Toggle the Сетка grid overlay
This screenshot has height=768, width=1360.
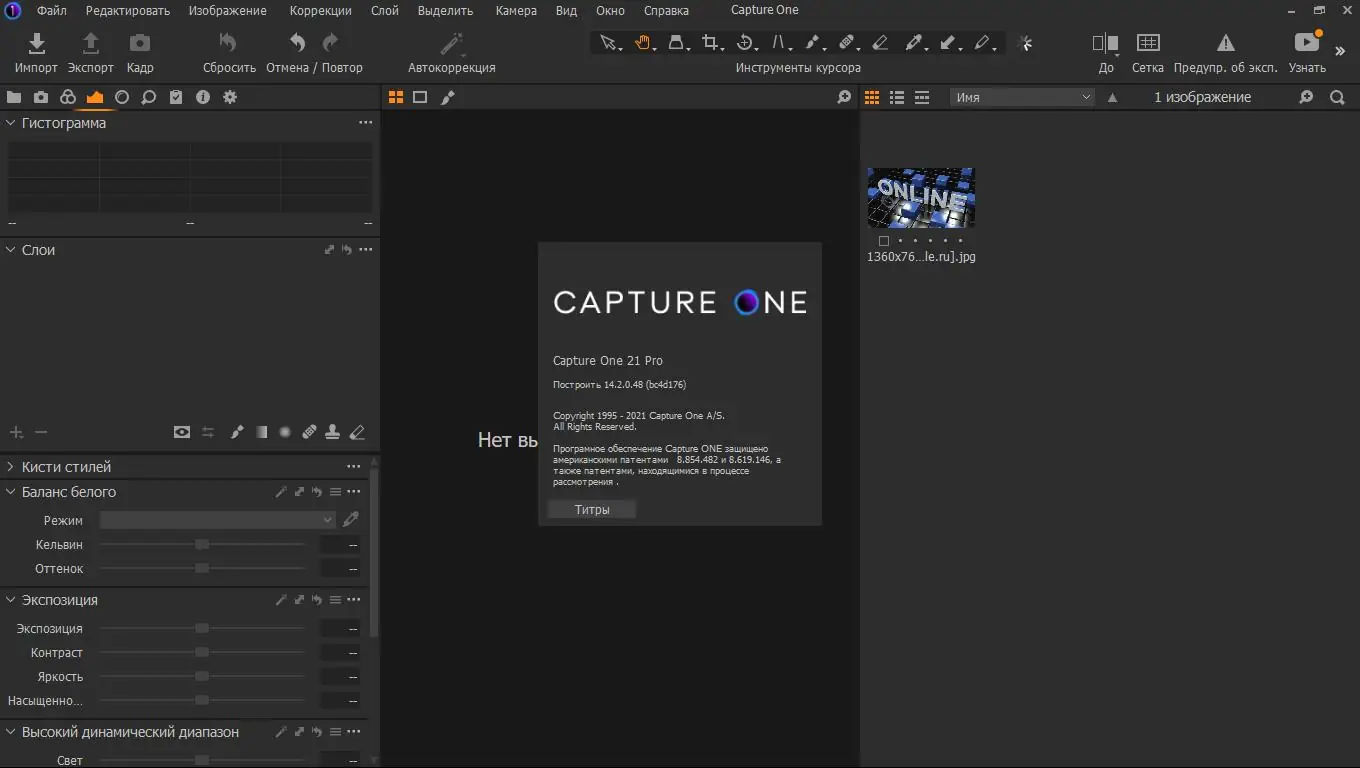pos(1148,43)
